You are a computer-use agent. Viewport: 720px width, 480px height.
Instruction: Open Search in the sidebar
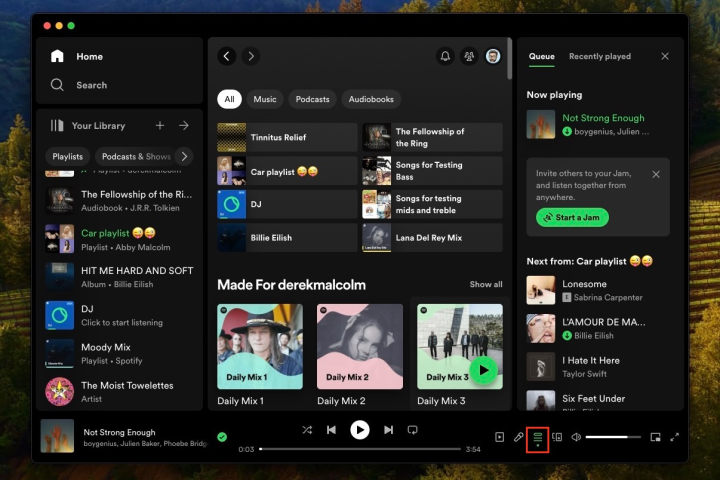tap(79, 85)
